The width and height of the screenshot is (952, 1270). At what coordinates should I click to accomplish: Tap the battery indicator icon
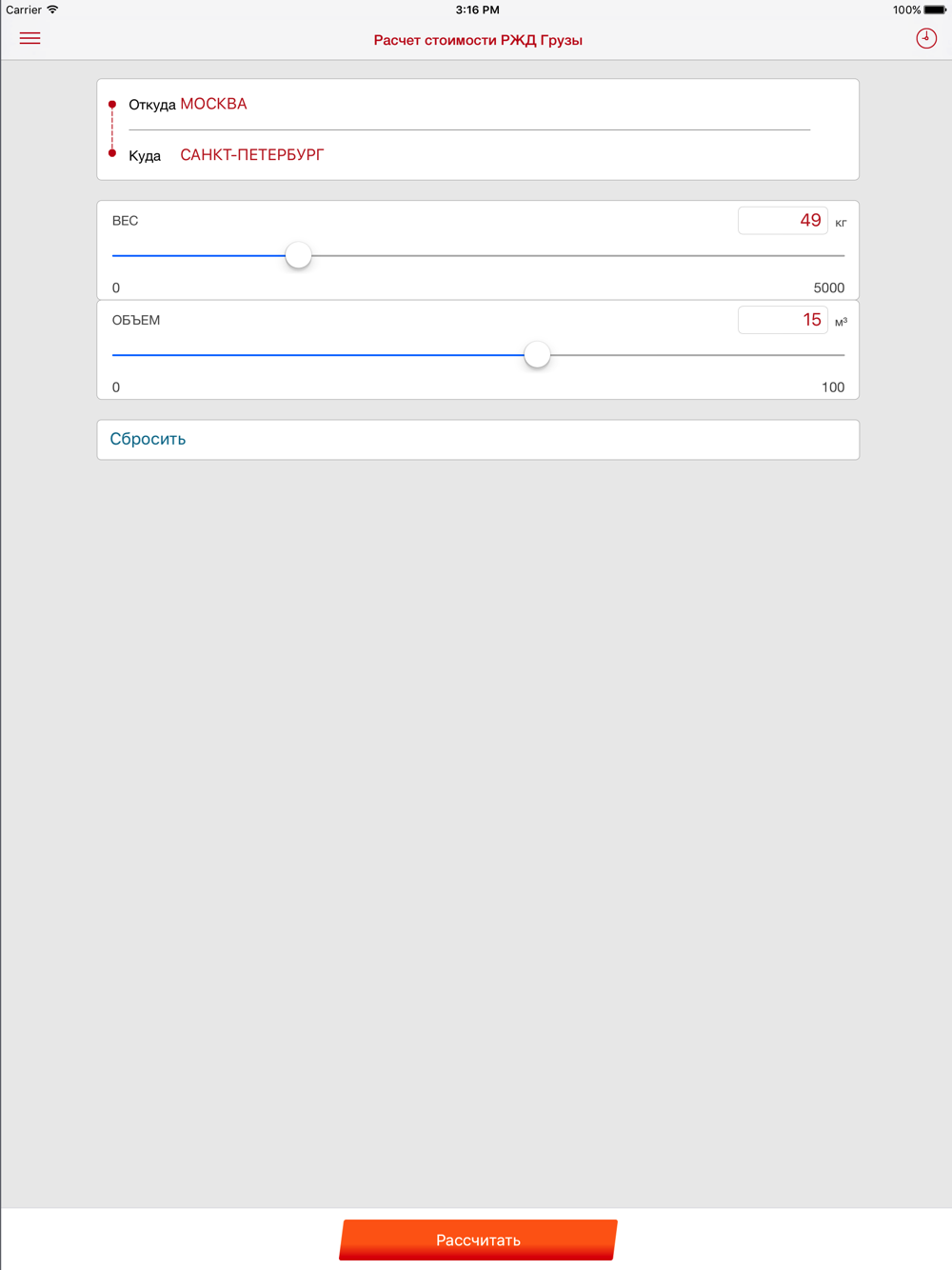[x=934, y=10]
